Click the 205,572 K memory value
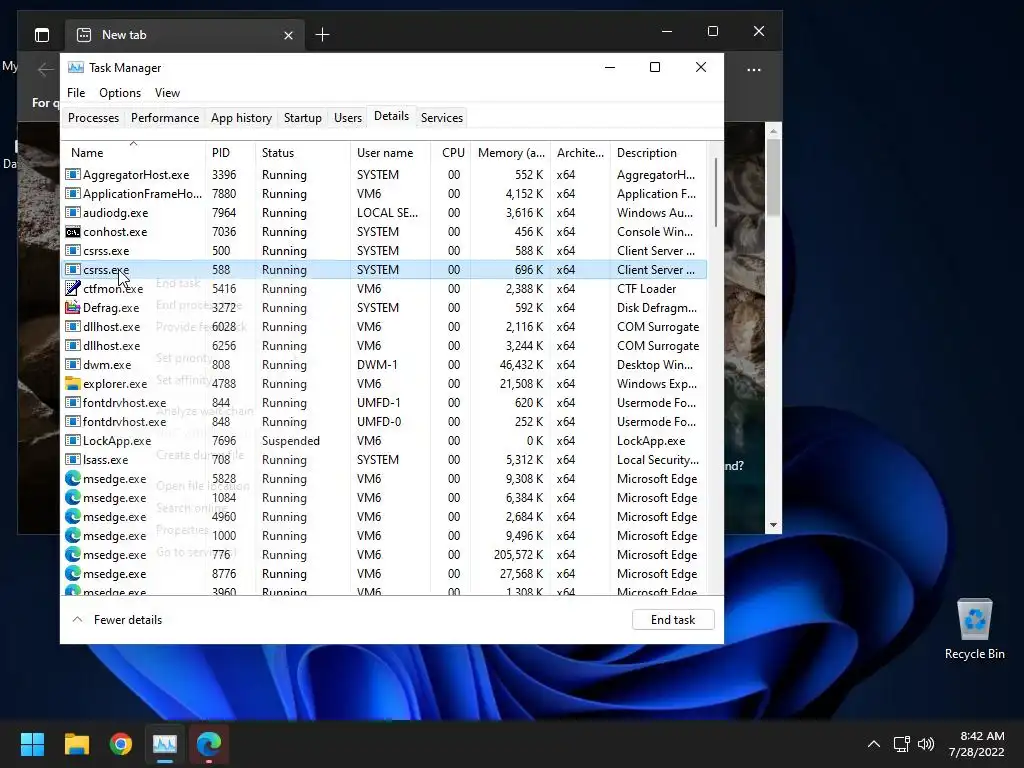This screenshot has height=768, width=1024. (519, 554)
